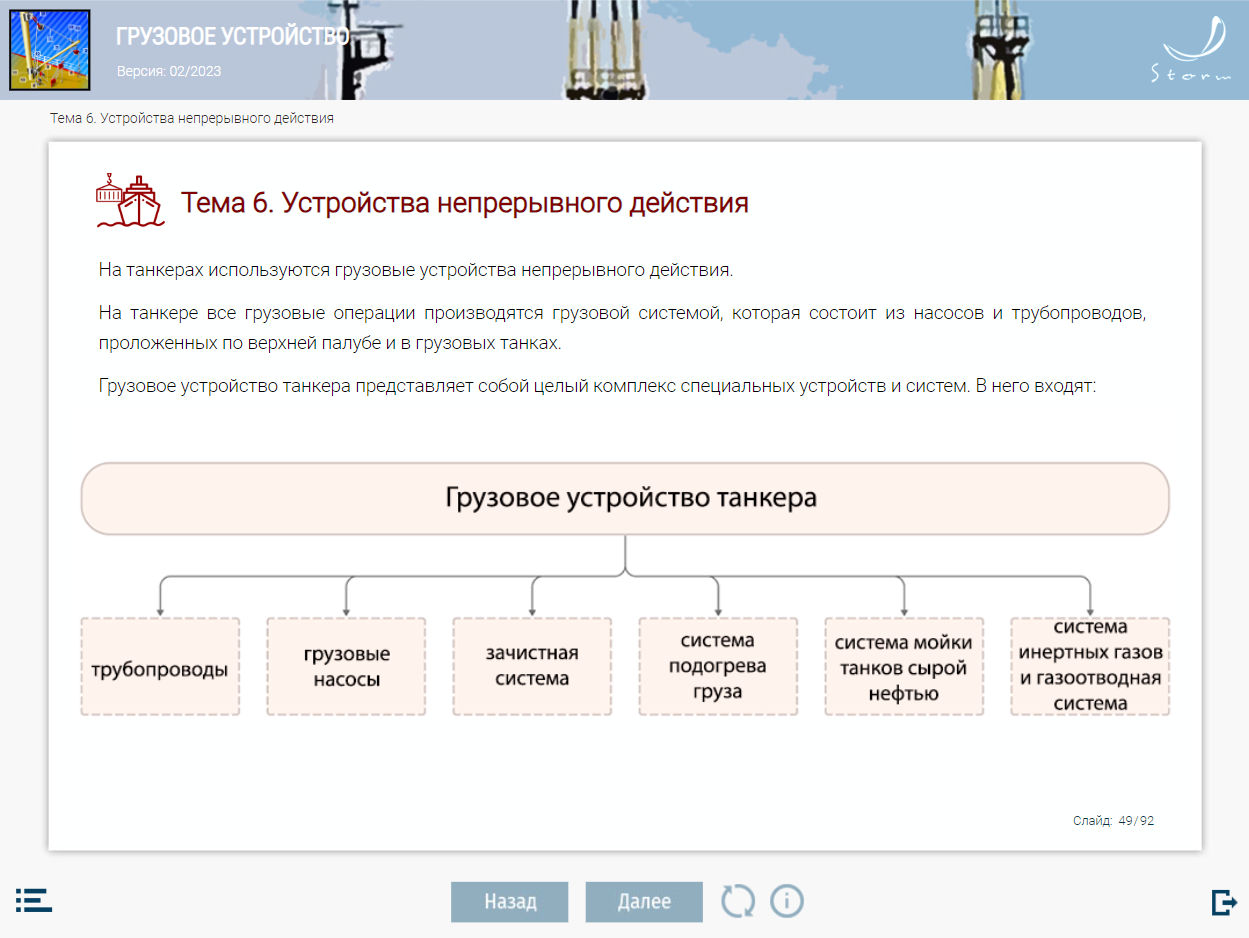
Task: Click the paragraph starting На танкерах используются
Action: pos(416,270)
